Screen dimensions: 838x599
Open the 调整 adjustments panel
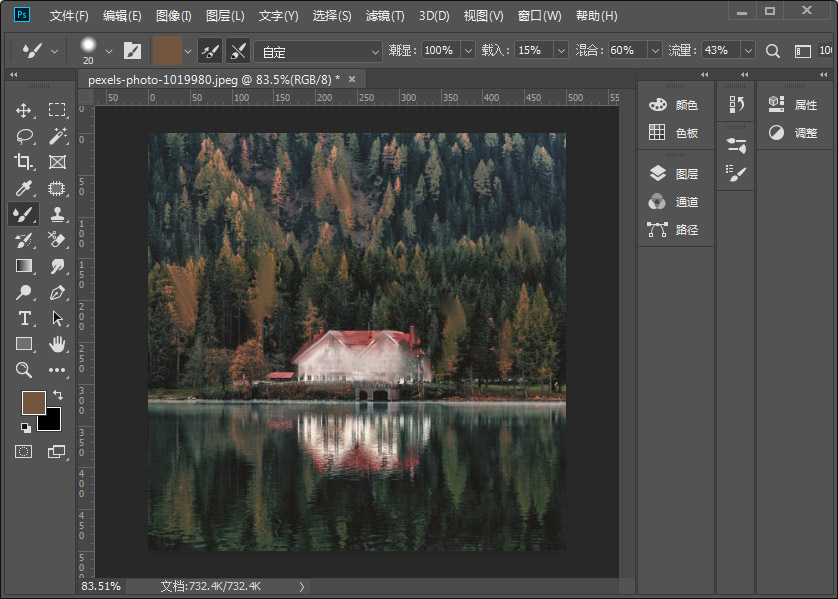793,133
